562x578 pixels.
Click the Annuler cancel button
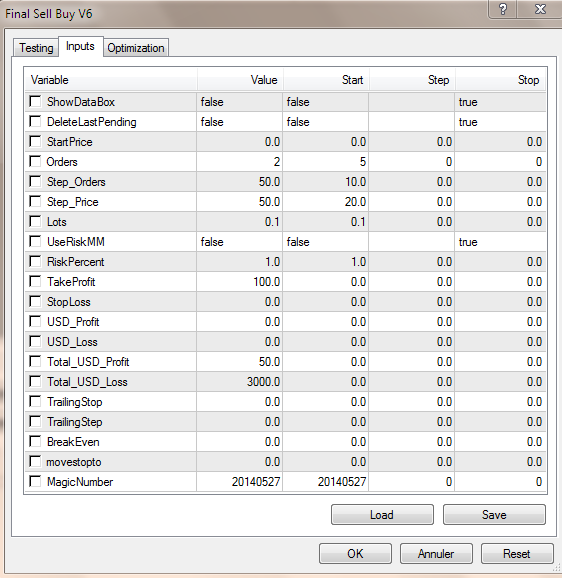coord(436,554)
